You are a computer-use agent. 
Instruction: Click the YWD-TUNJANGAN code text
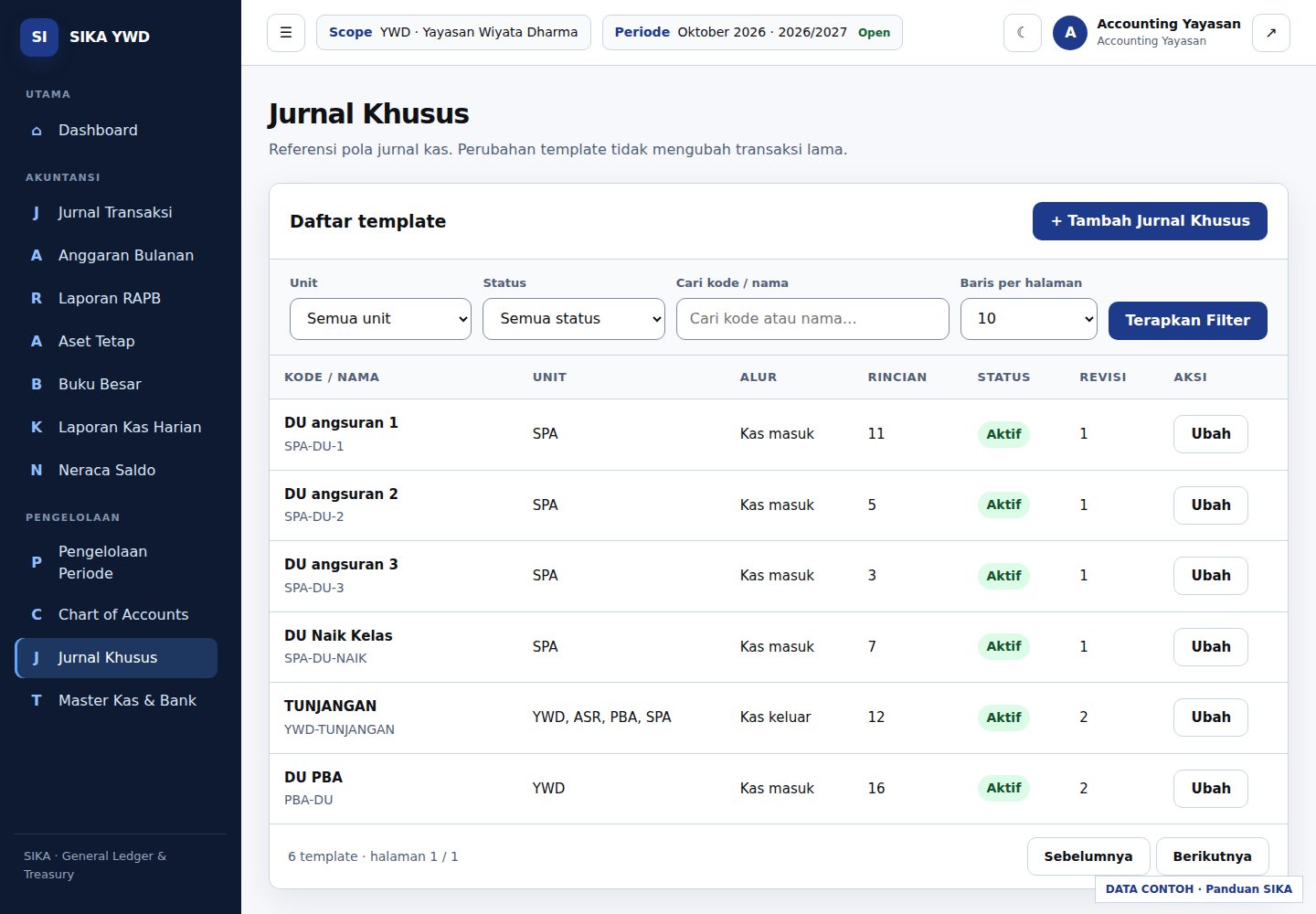339,729
